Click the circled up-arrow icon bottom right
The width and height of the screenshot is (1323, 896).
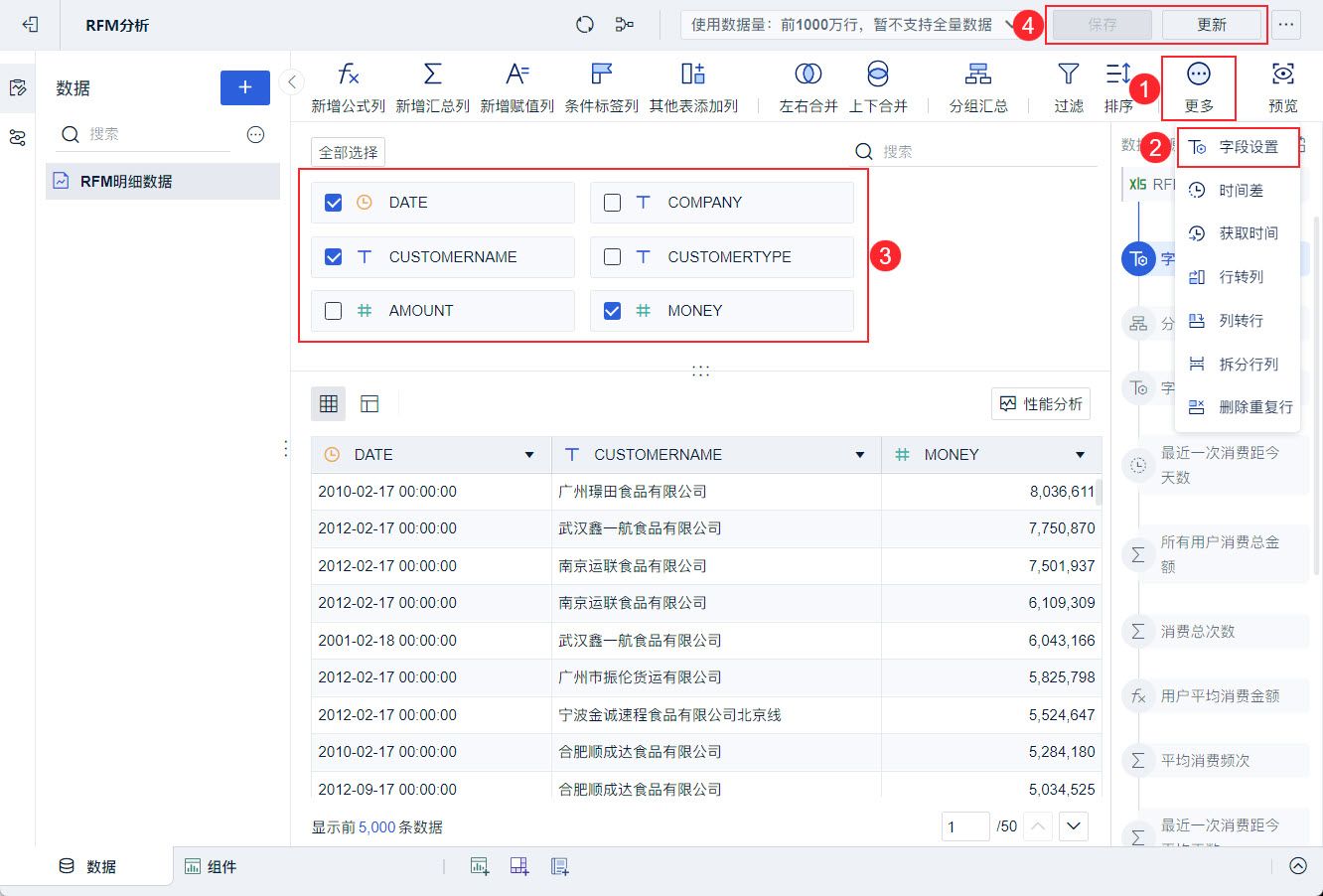[x=1298, y=865]
